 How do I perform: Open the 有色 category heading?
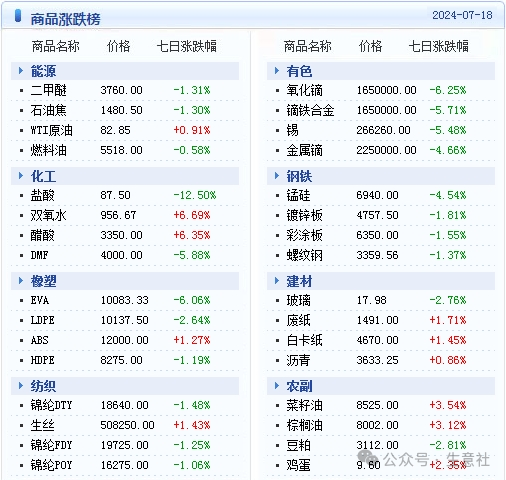[299, 71]
